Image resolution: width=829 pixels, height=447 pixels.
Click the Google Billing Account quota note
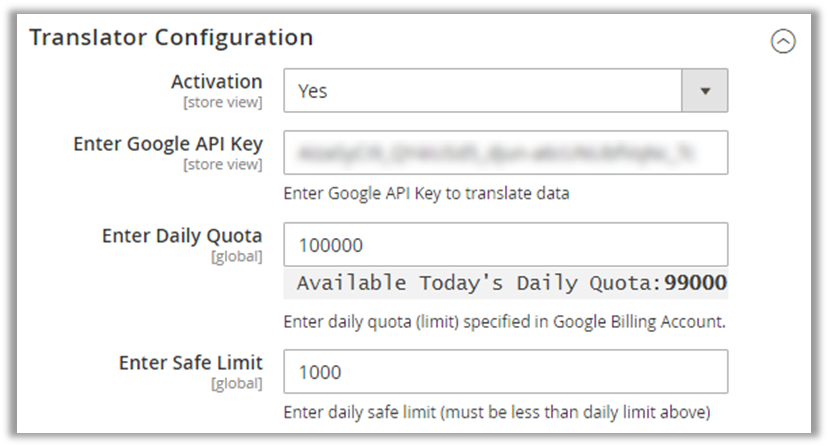(504, 322)
